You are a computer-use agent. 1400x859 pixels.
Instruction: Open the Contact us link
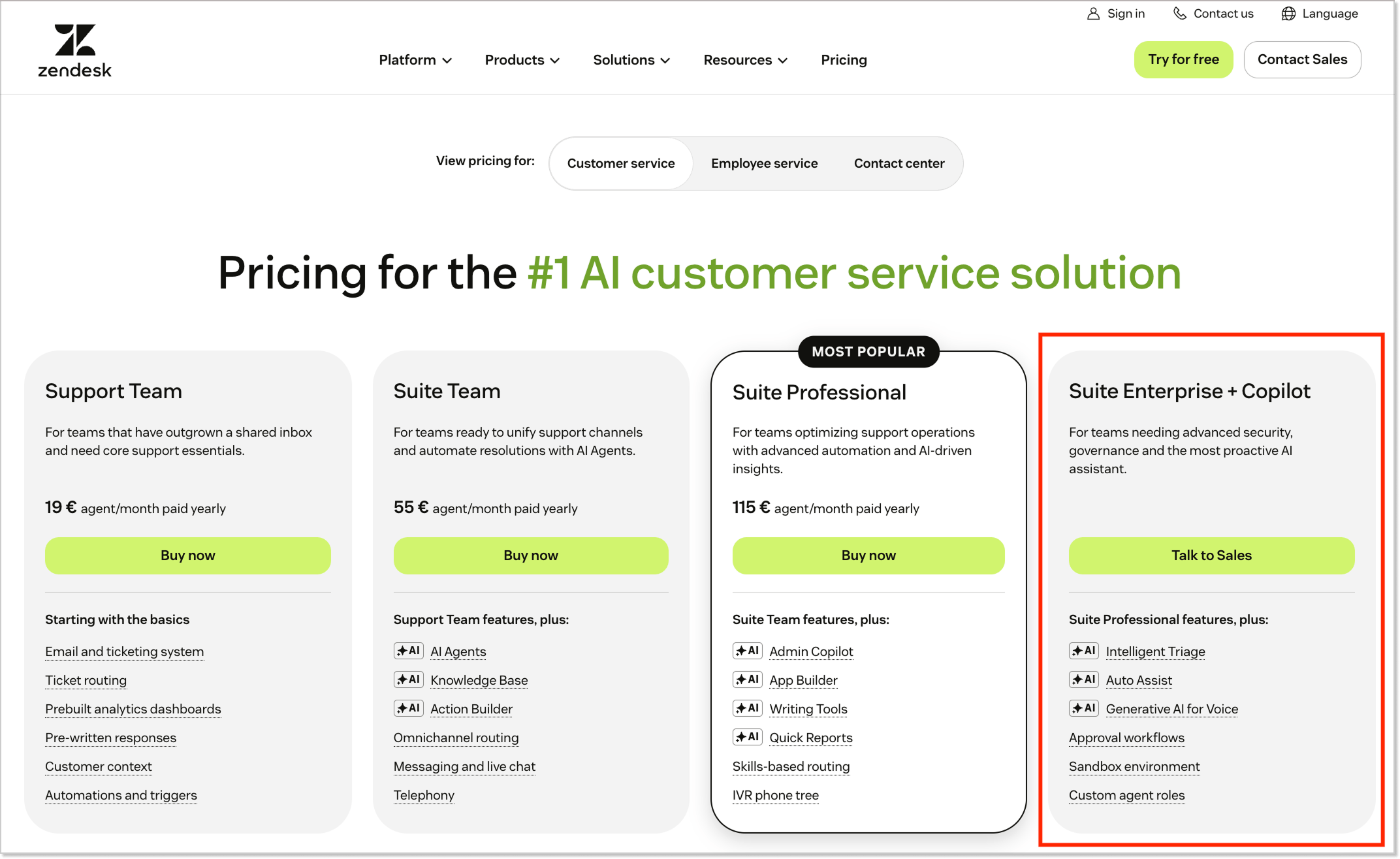(x=1213, y=14)
